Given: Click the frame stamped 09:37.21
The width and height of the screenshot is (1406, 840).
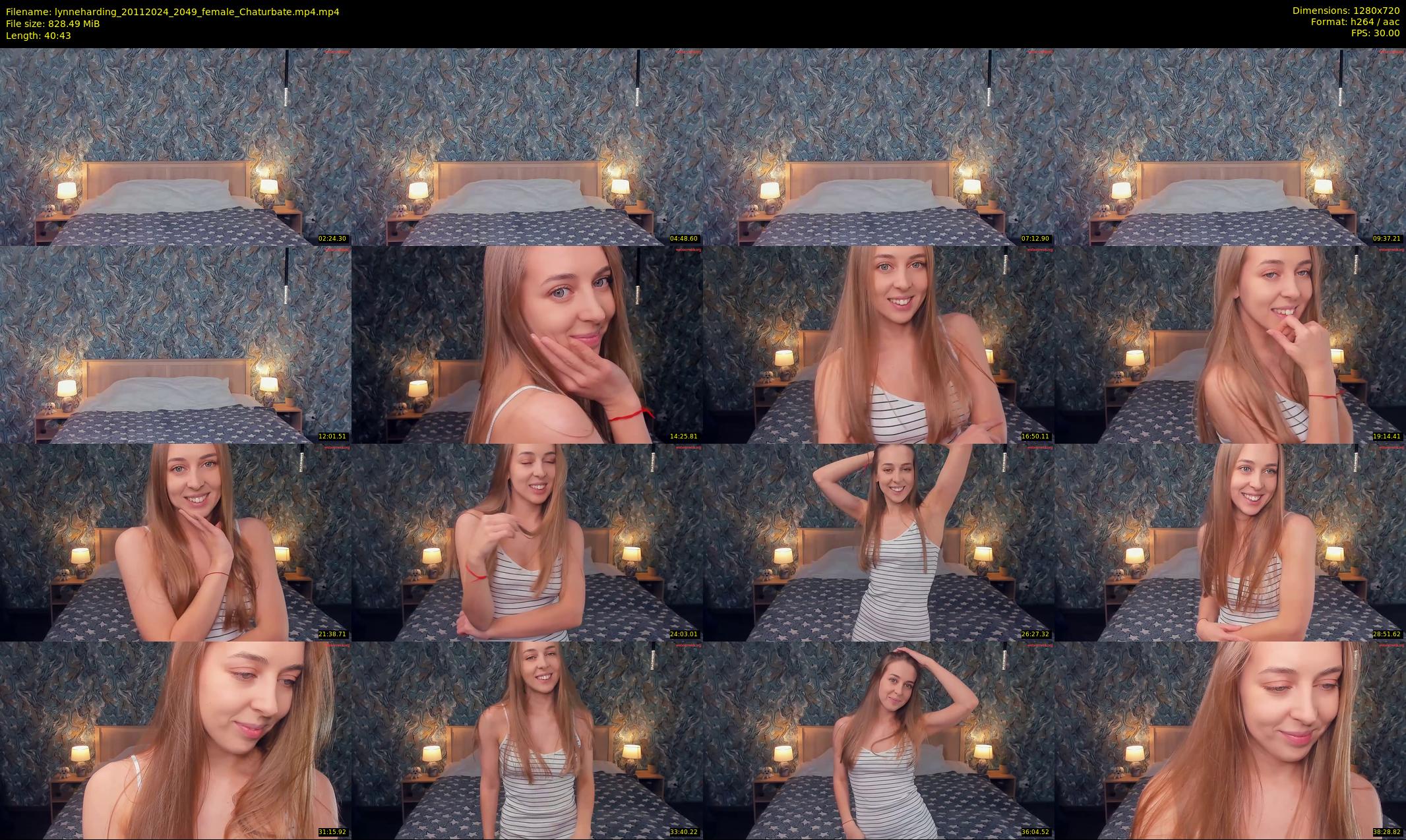Looking at the screenshot, I should pyautogui.click(x=1230, y=146).
